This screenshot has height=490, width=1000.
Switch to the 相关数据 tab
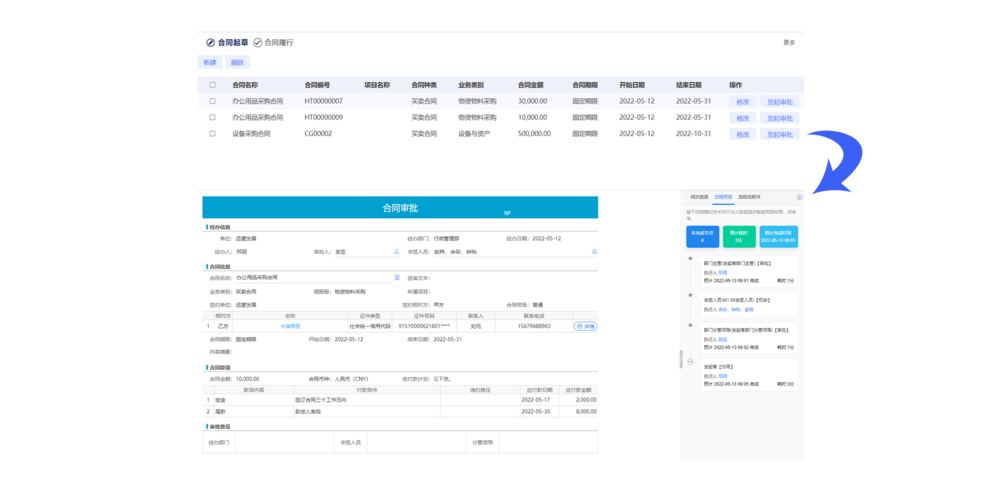(698, 198)
